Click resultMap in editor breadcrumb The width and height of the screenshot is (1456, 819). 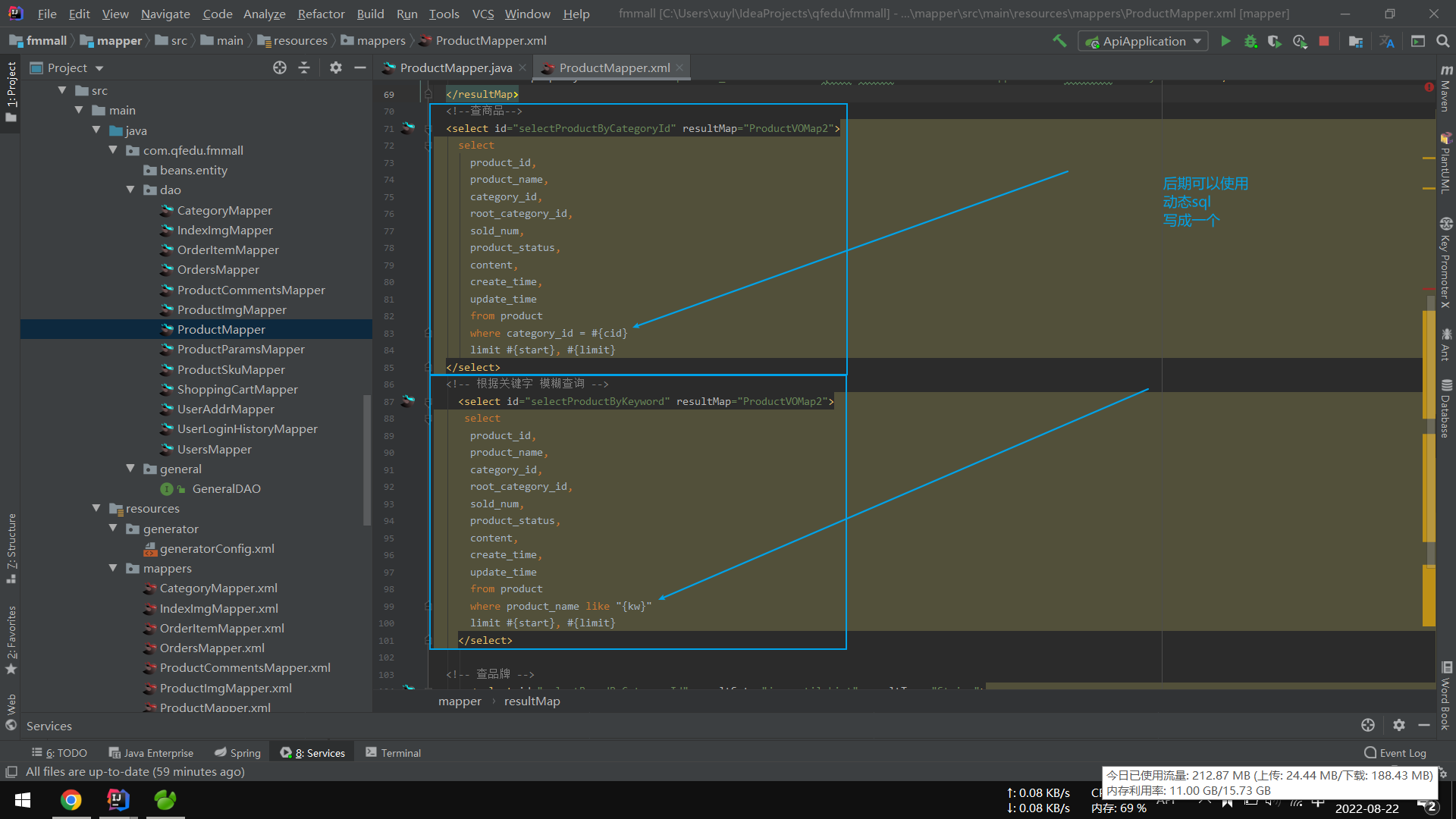tap(532, 701)
